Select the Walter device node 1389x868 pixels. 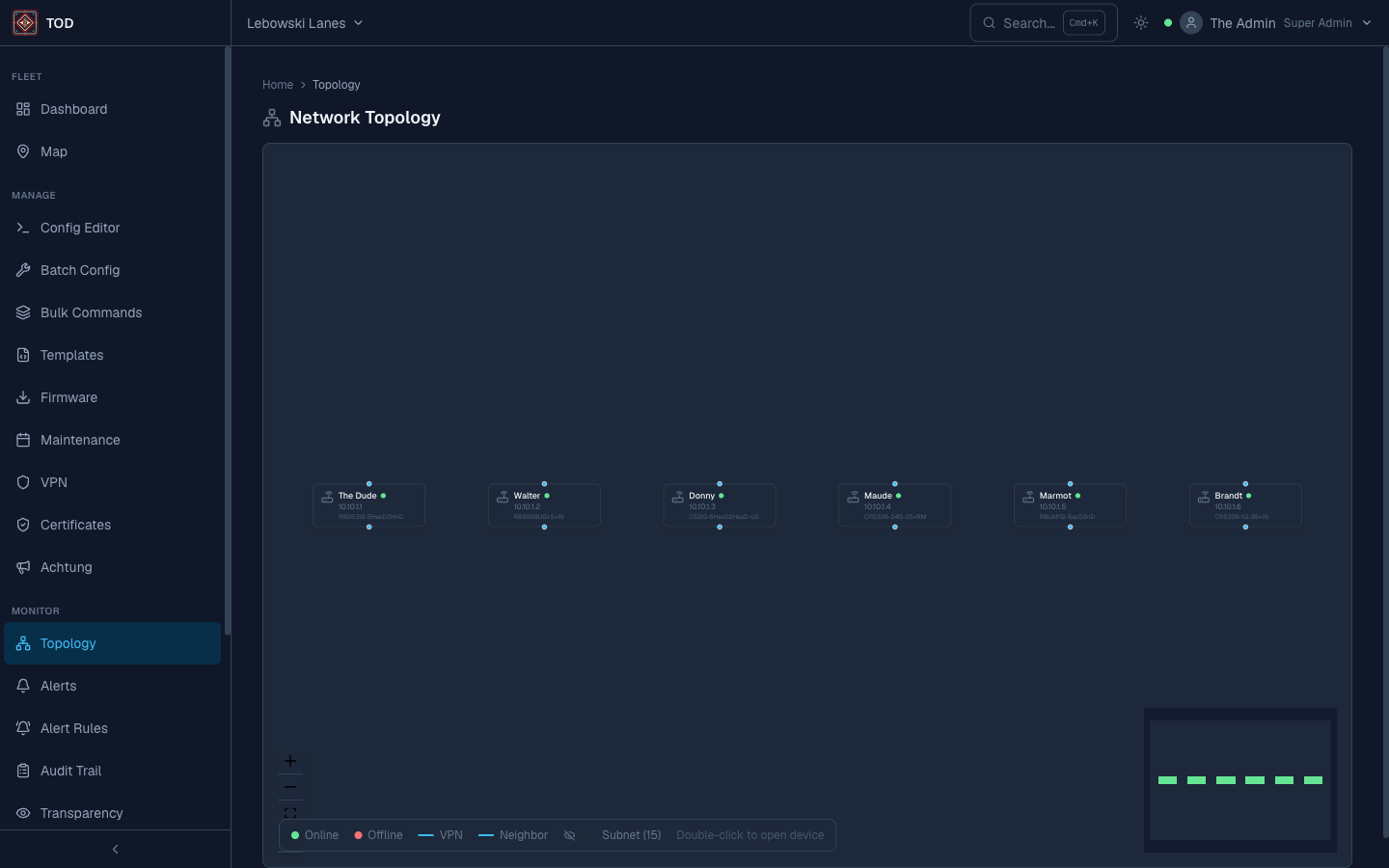(x=544, y=504)
